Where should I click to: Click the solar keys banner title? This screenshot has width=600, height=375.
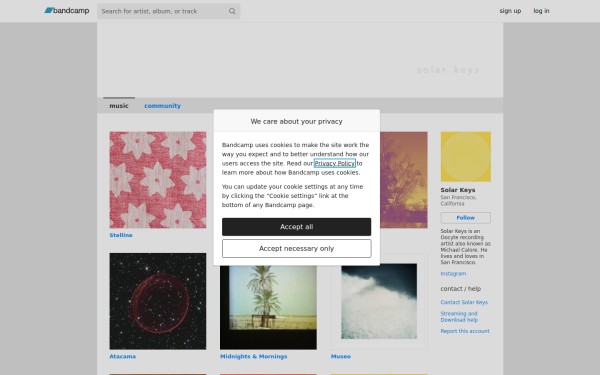coord(448,70)
